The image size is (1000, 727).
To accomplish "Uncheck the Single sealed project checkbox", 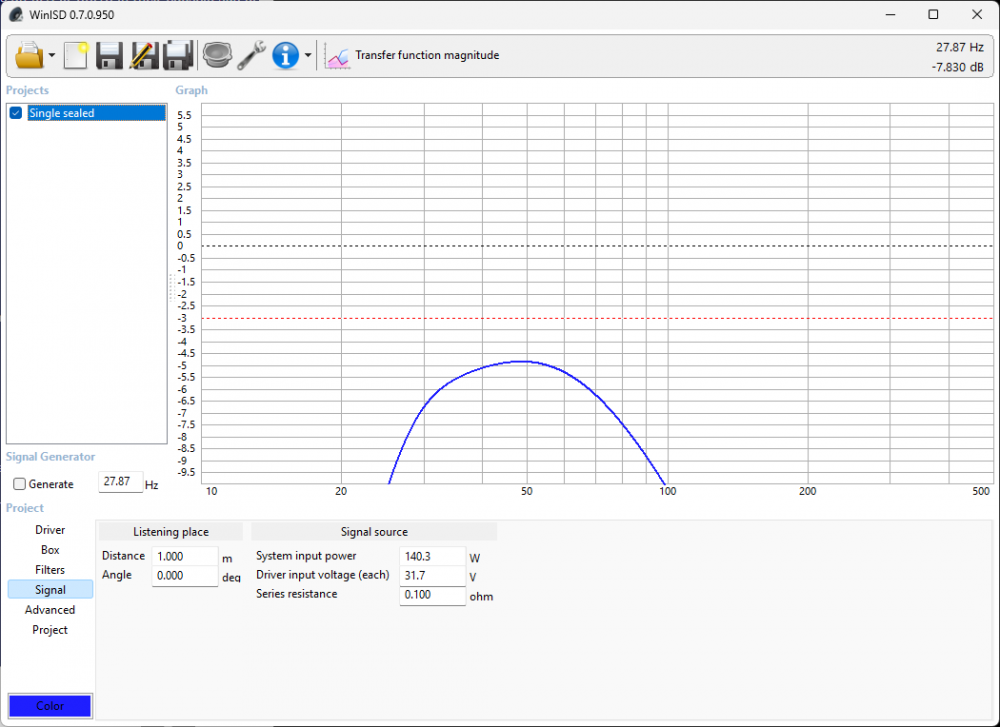I will click(16, 113).
